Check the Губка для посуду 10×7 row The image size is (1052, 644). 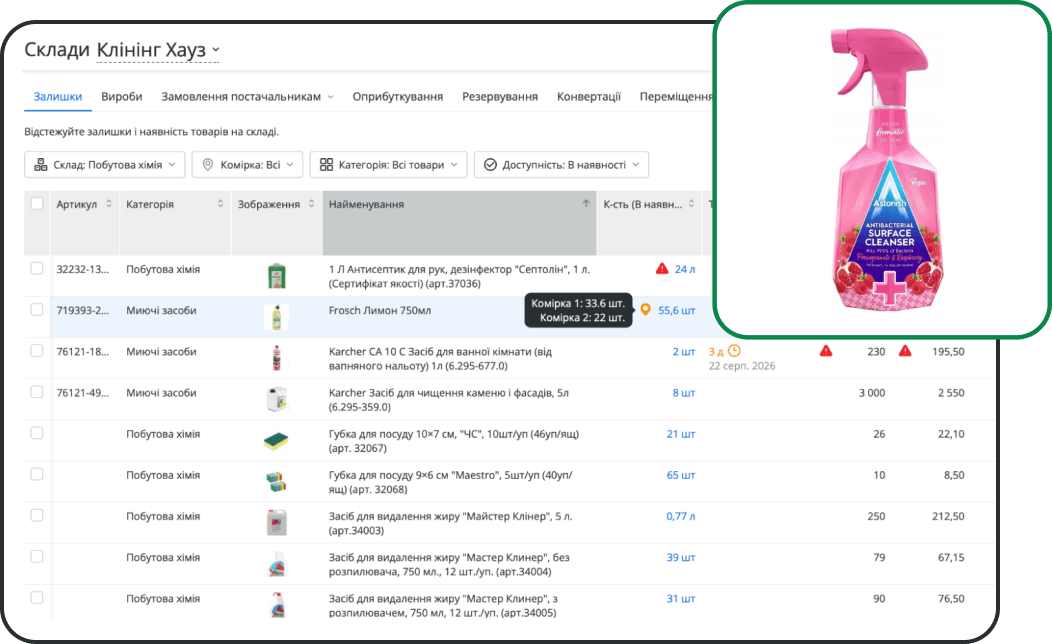pyautogui.click(x=37, y=433)
